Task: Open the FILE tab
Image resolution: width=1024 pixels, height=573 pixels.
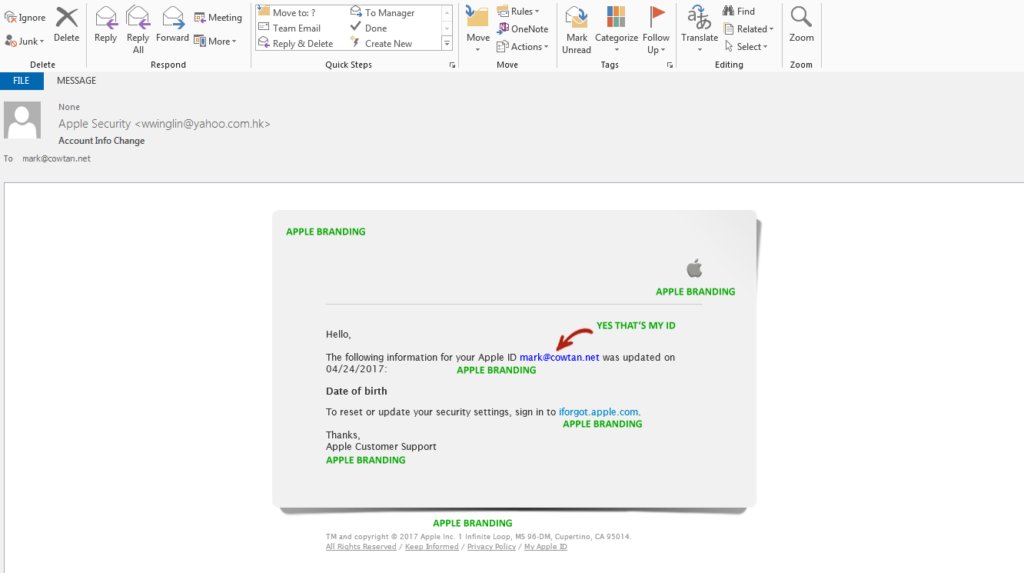Action: coord(22,81)
